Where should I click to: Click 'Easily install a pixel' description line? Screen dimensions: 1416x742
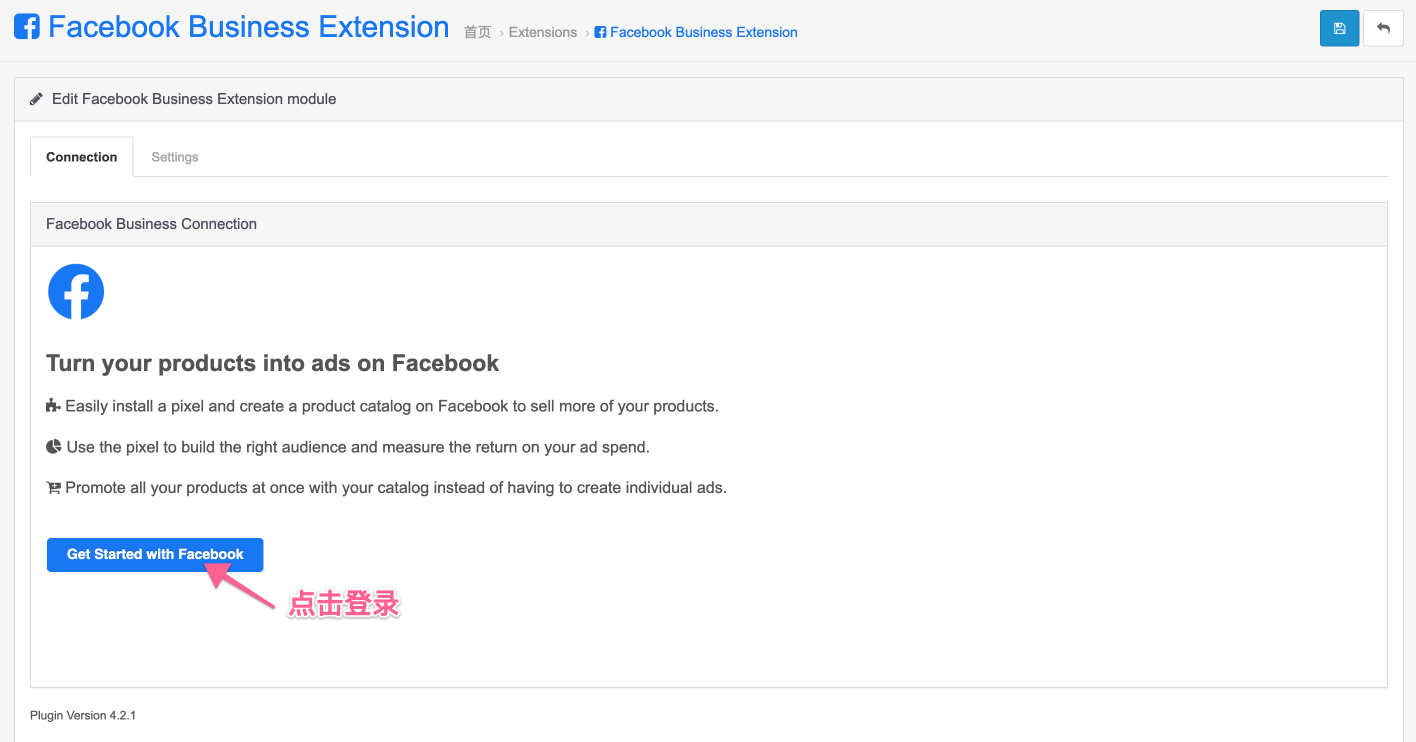392,406
